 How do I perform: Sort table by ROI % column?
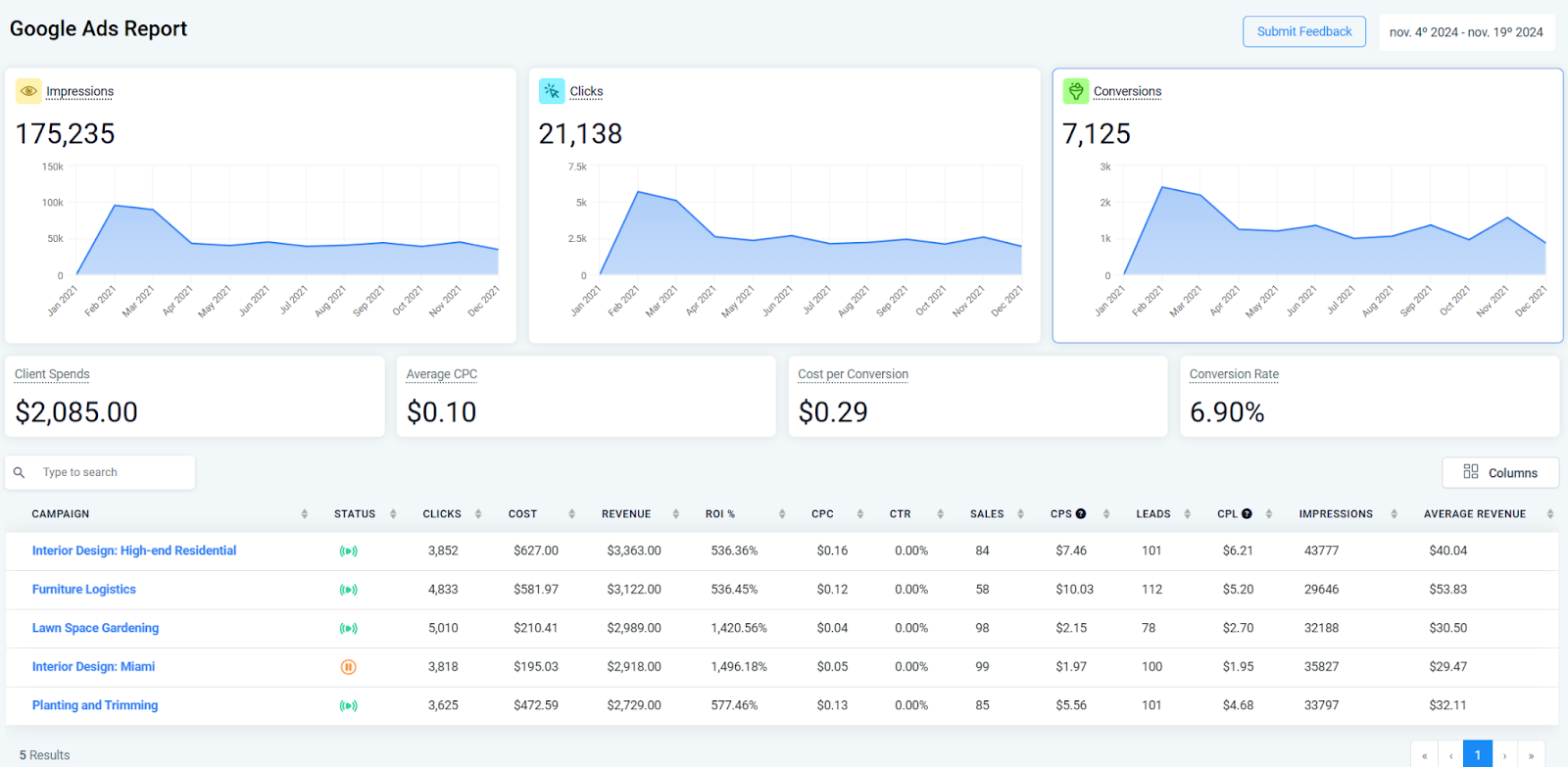[x=782, y=514]
